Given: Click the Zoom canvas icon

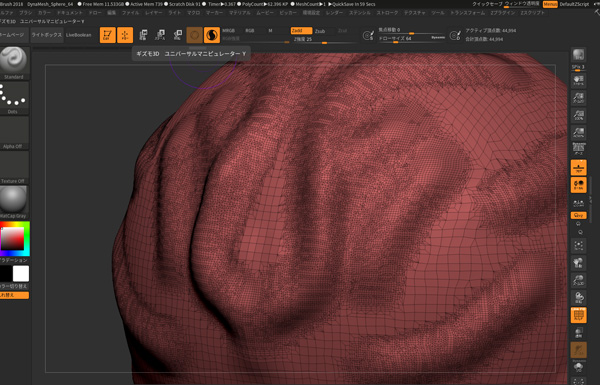Looking at the screenshot, I should pyautogui.click(x=579, y=98).
